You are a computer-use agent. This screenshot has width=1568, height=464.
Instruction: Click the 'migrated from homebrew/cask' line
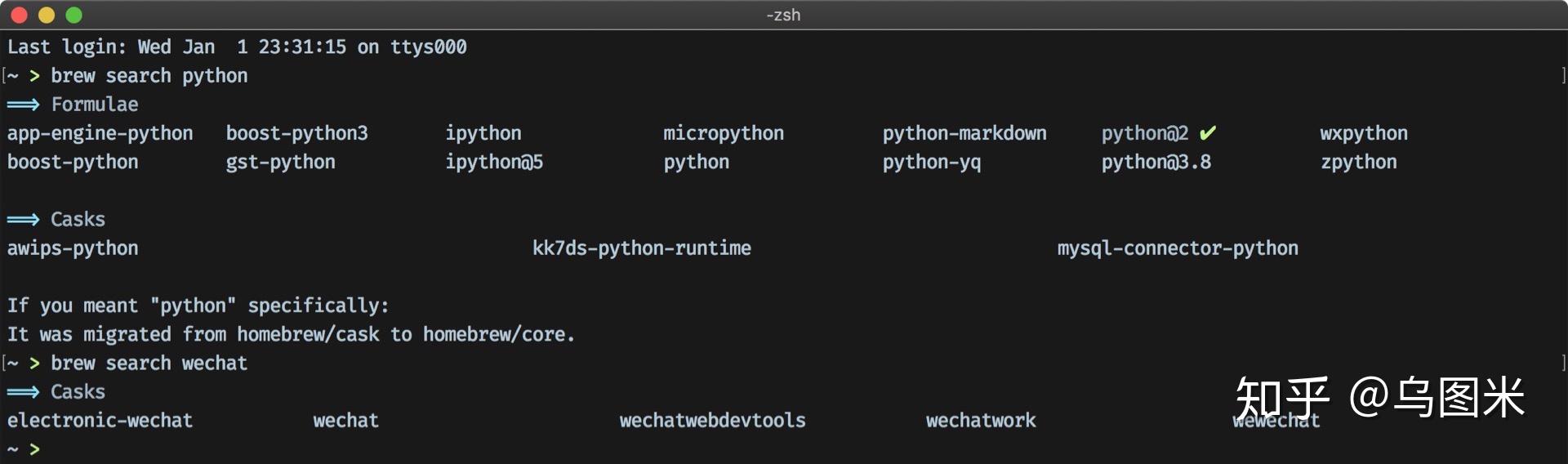coord(291,335)
